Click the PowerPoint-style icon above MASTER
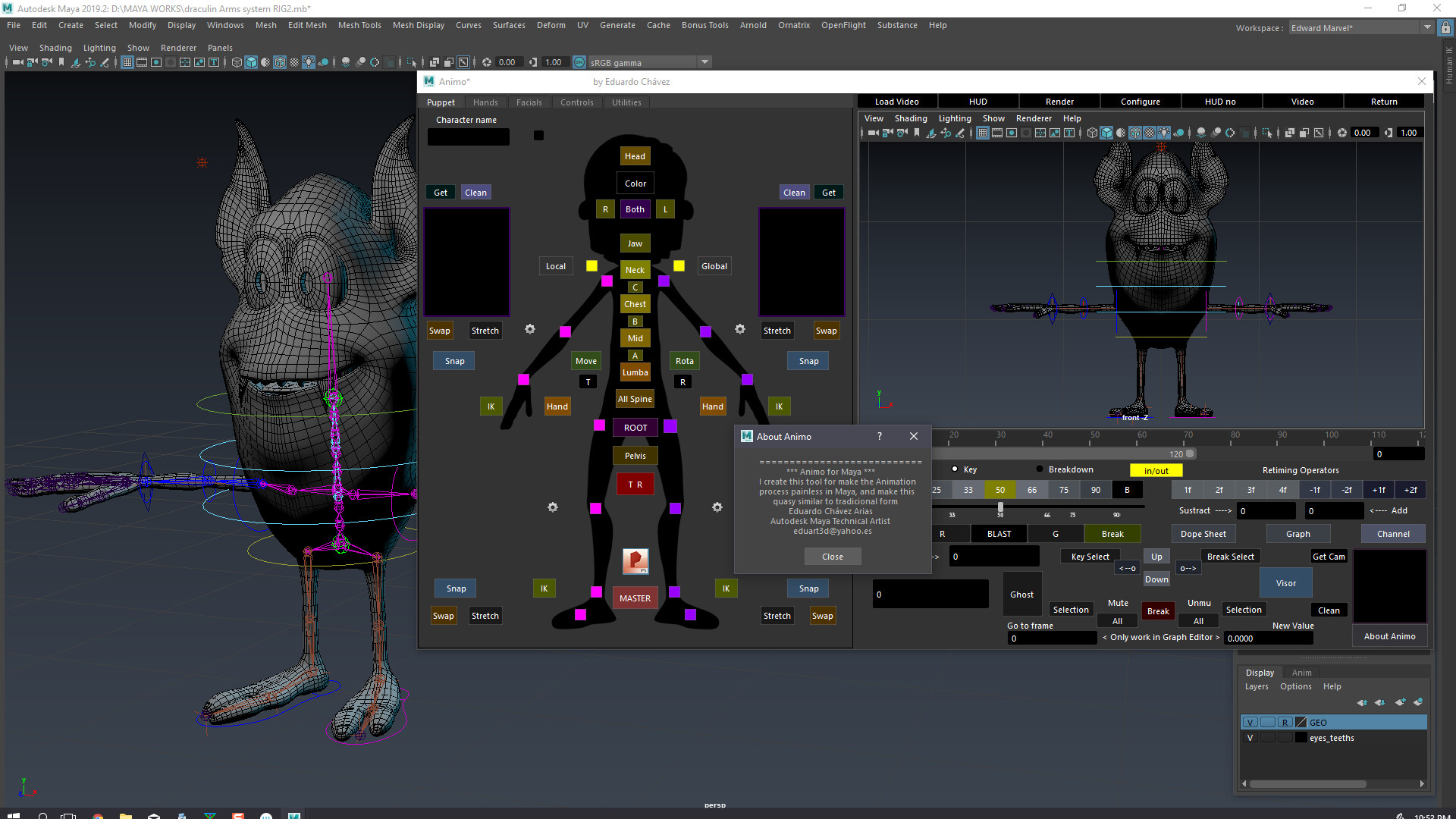This screenshot has height=819, width=1456. click(635, 561)
